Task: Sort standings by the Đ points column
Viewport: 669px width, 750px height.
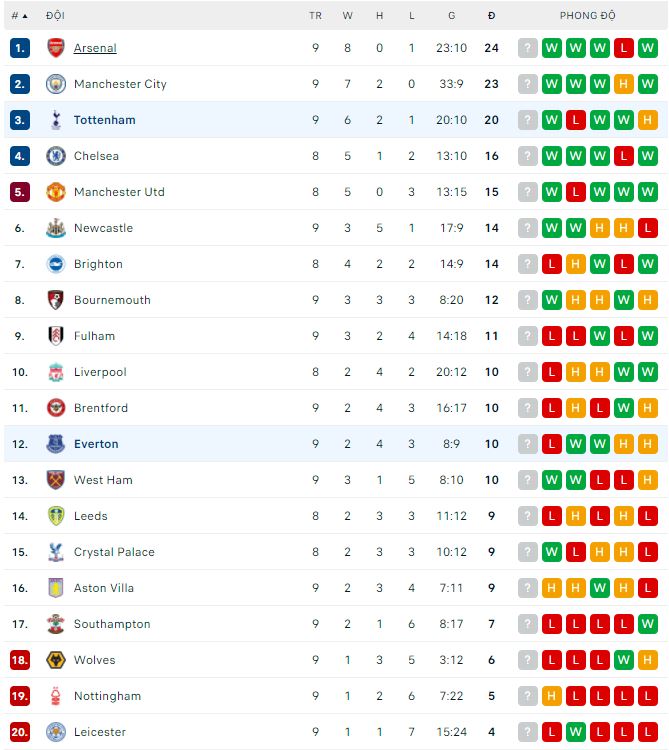Action: (491, 16)
